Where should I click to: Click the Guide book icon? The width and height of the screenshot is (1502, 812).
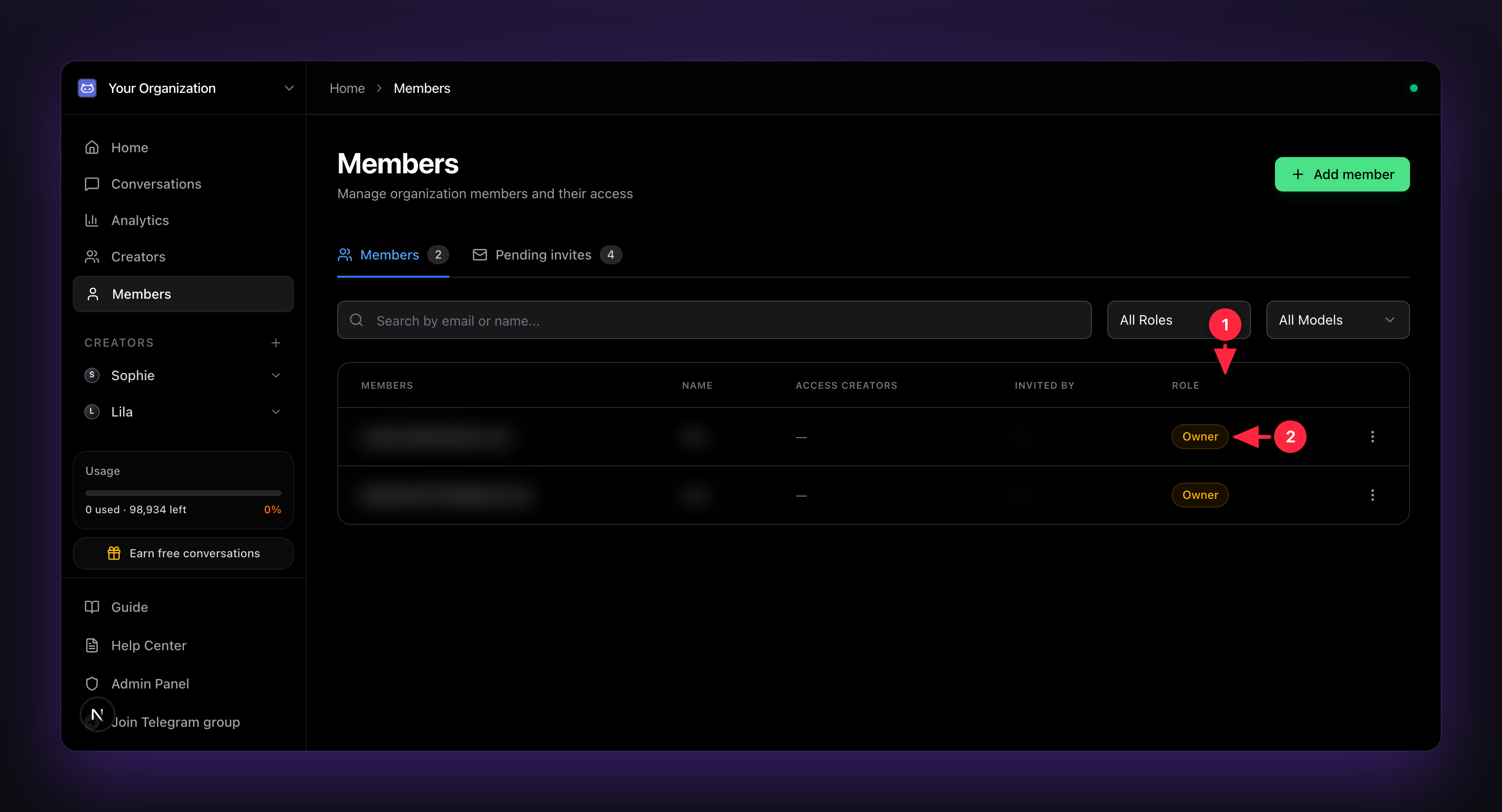point(91,607)
